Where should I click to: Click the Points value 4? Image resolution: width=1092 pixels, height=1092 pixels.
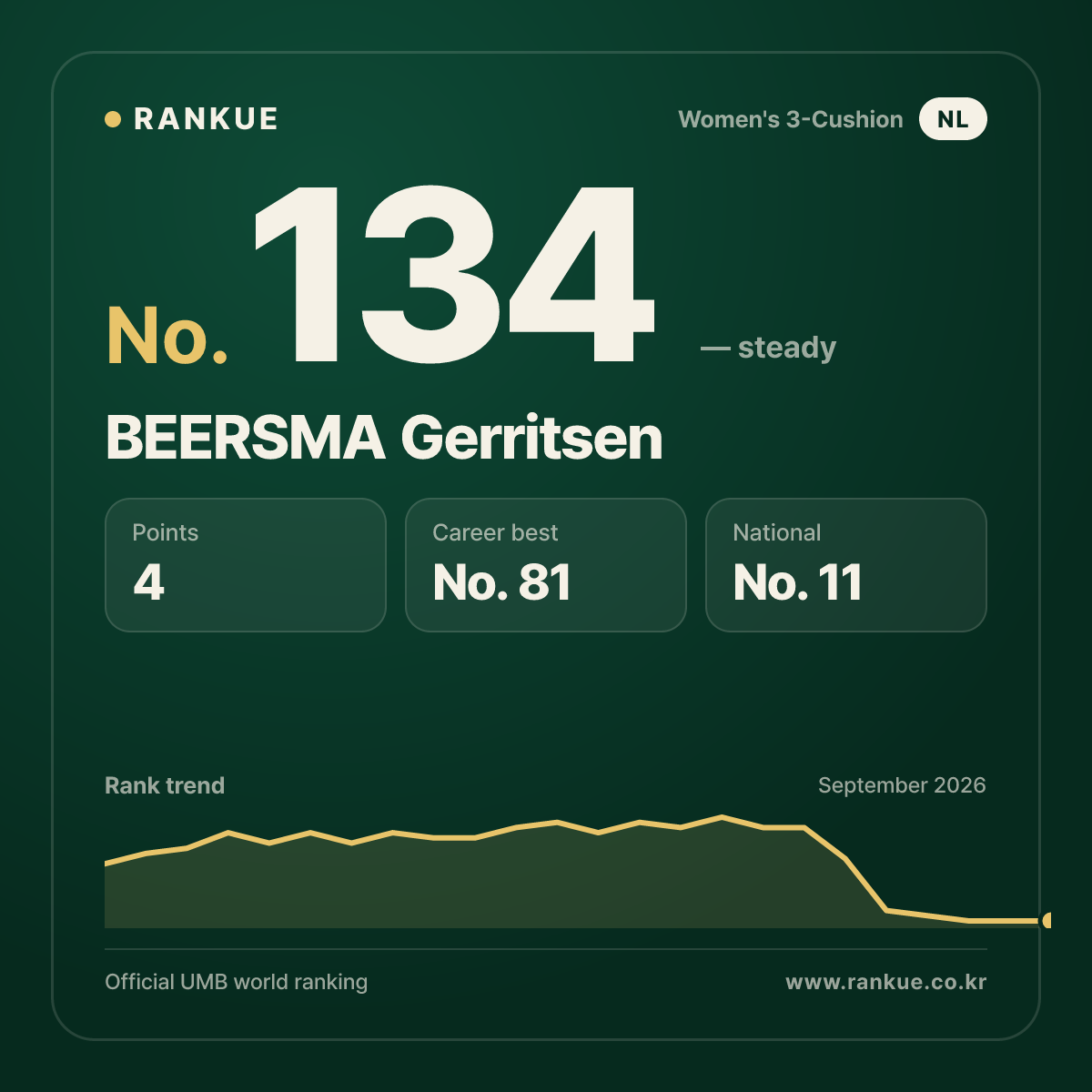point(148,582)
